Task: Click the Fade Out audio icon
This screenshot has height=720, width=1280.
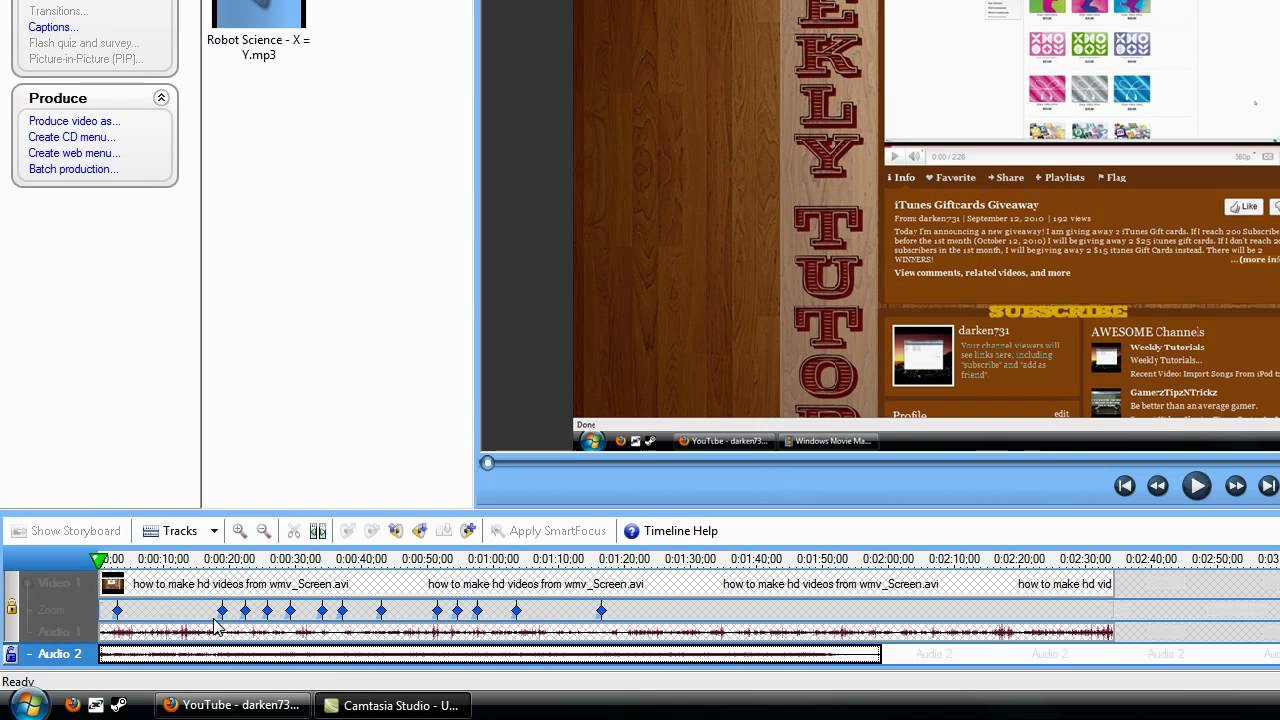Action: 372,531
